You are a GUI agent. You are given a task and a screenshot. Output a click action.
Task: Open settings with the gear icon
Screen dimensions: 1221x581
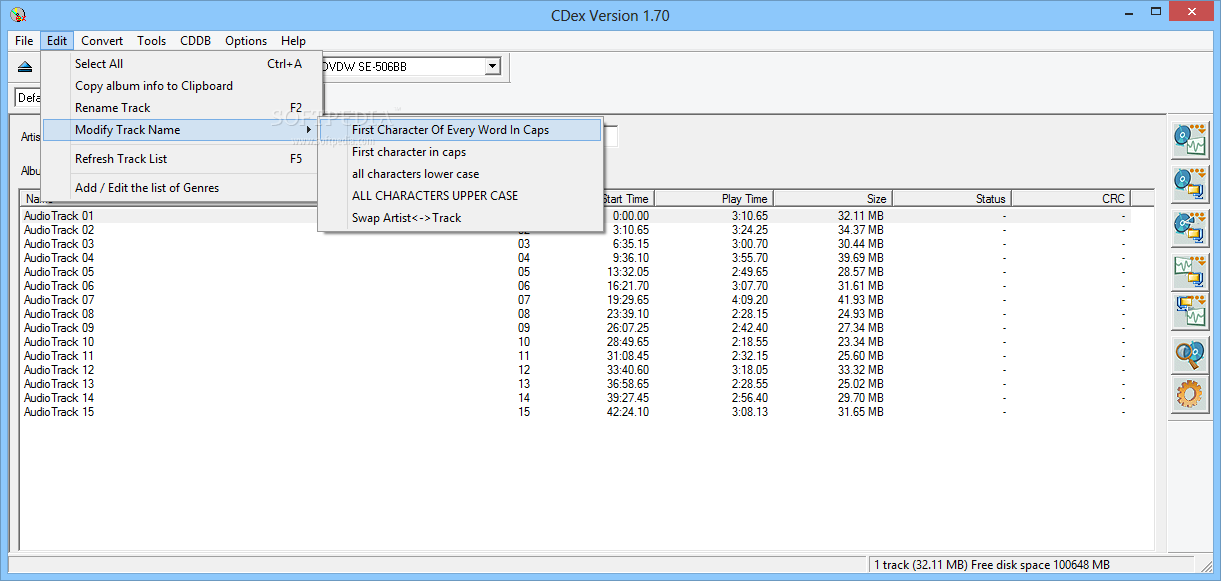(x=1190, y=394)
